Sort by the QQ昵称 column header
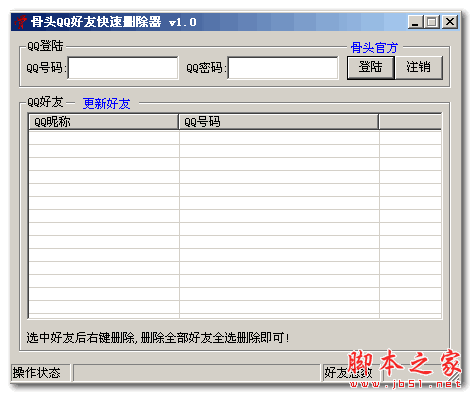473x395 pixels. 104,122
